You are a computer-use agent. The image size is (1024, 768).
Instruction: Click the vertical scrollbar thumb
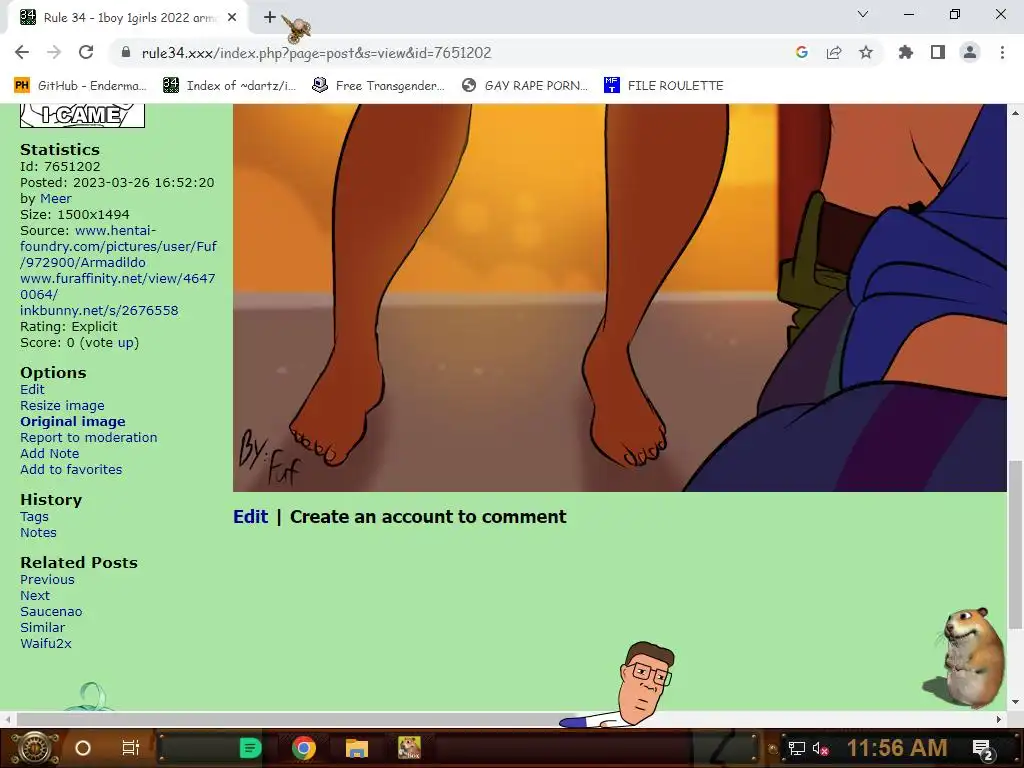[1015, 545]
